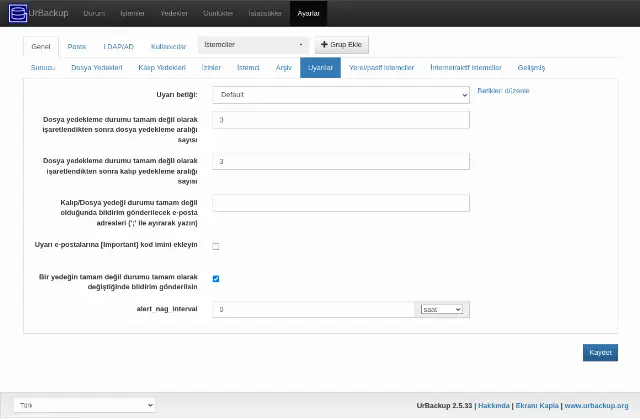640x420 pixels.
Task: Click the 'UrBackup 2.5.33' version text
Action: point(444,406)
